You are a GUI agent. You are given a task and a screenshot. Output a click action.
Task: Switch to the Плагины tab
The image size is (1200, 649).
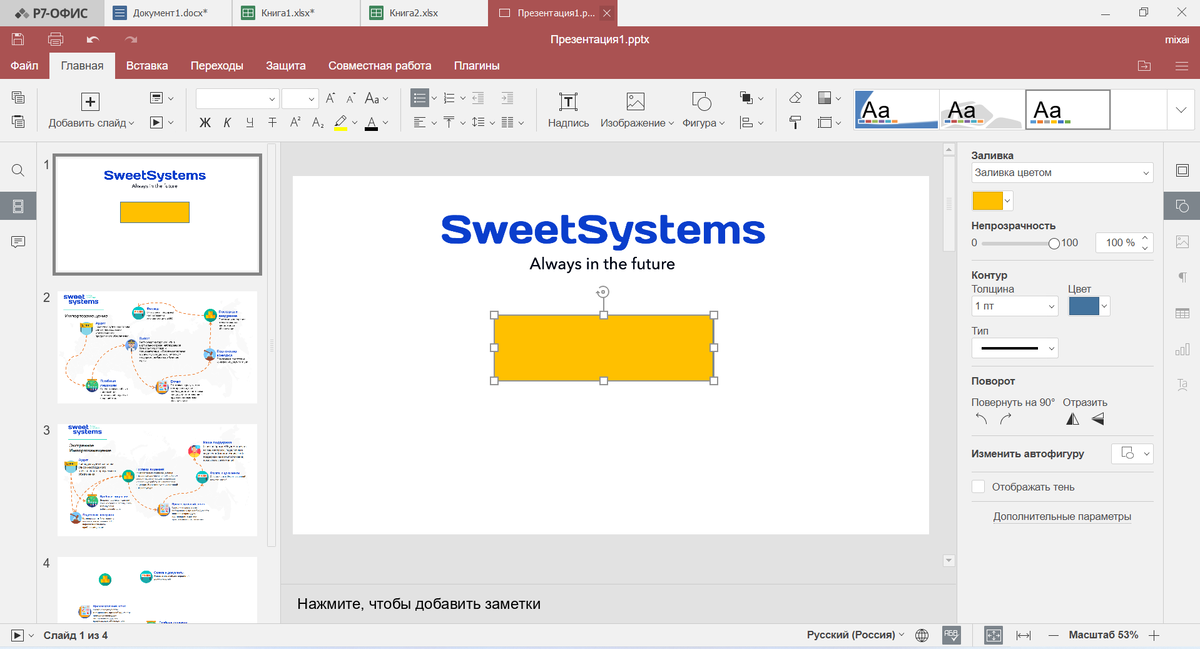pos(477,66)
